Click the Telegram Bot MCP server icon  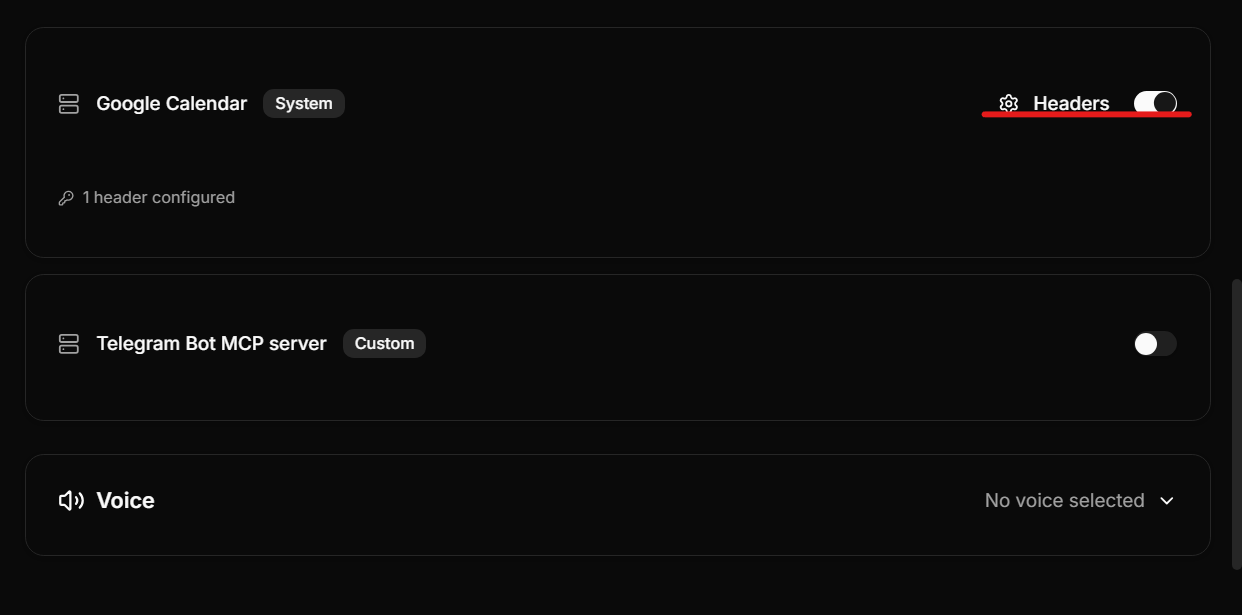point(68,343)
